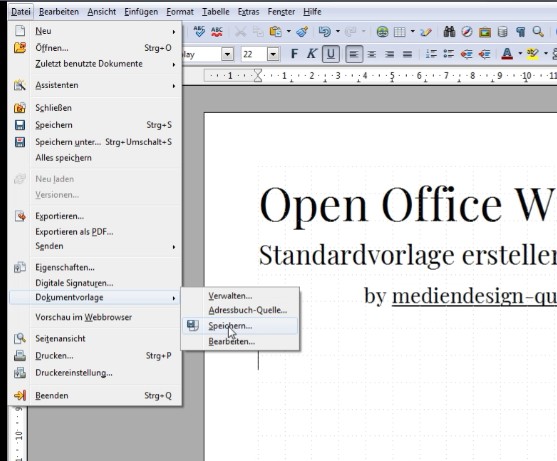This screenshot has width=557, height=461.
Task: Click the highlighting marker icon
Action: click(532, 54)
